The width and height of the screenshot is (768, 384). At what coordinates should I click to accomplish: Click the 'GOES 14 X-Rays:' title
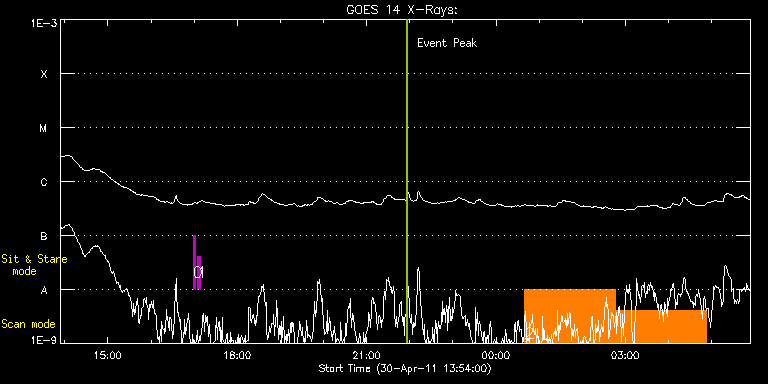coord(402,10)
